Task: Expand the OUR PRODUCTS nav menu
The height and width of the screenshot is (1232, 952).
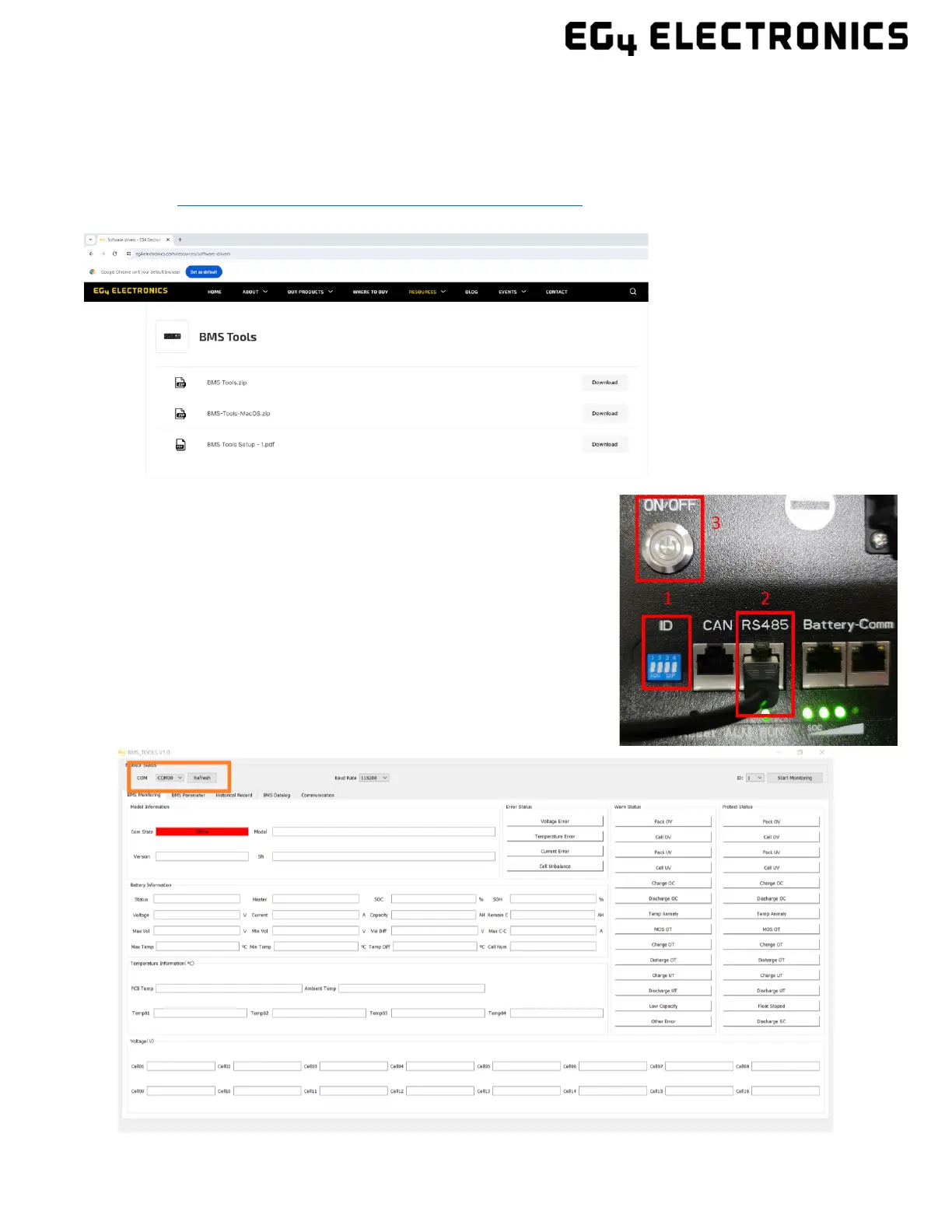Action: click(x=310, y=292)
